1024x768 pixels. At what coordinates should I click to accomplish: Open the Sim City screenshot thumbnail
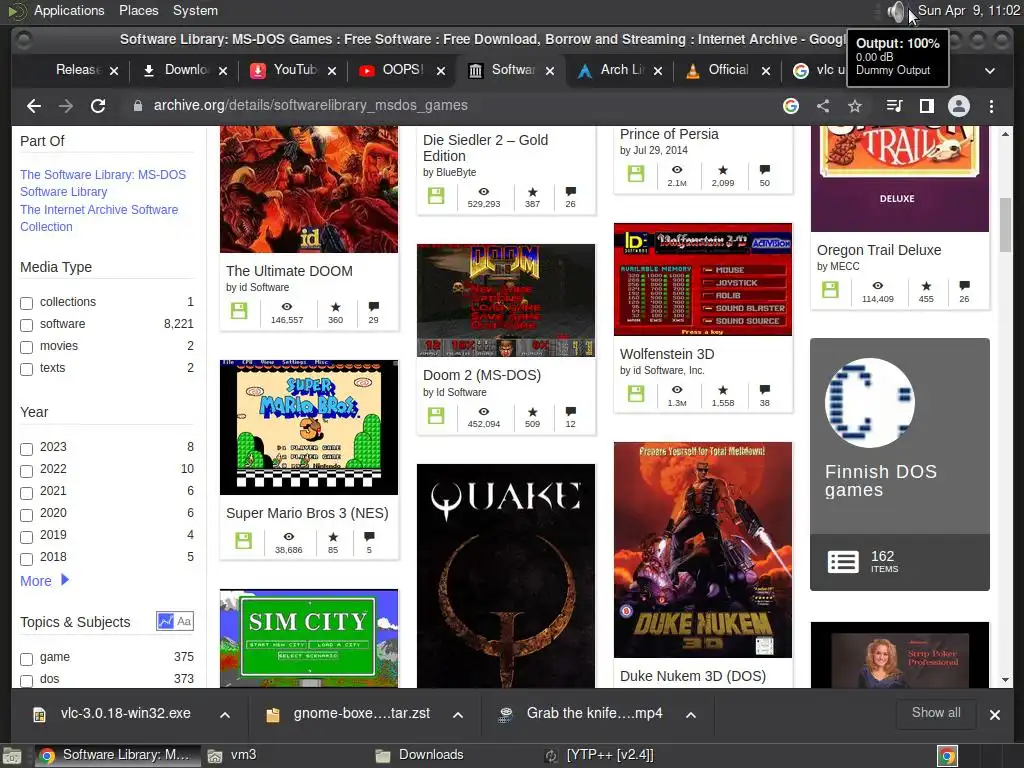308,638
